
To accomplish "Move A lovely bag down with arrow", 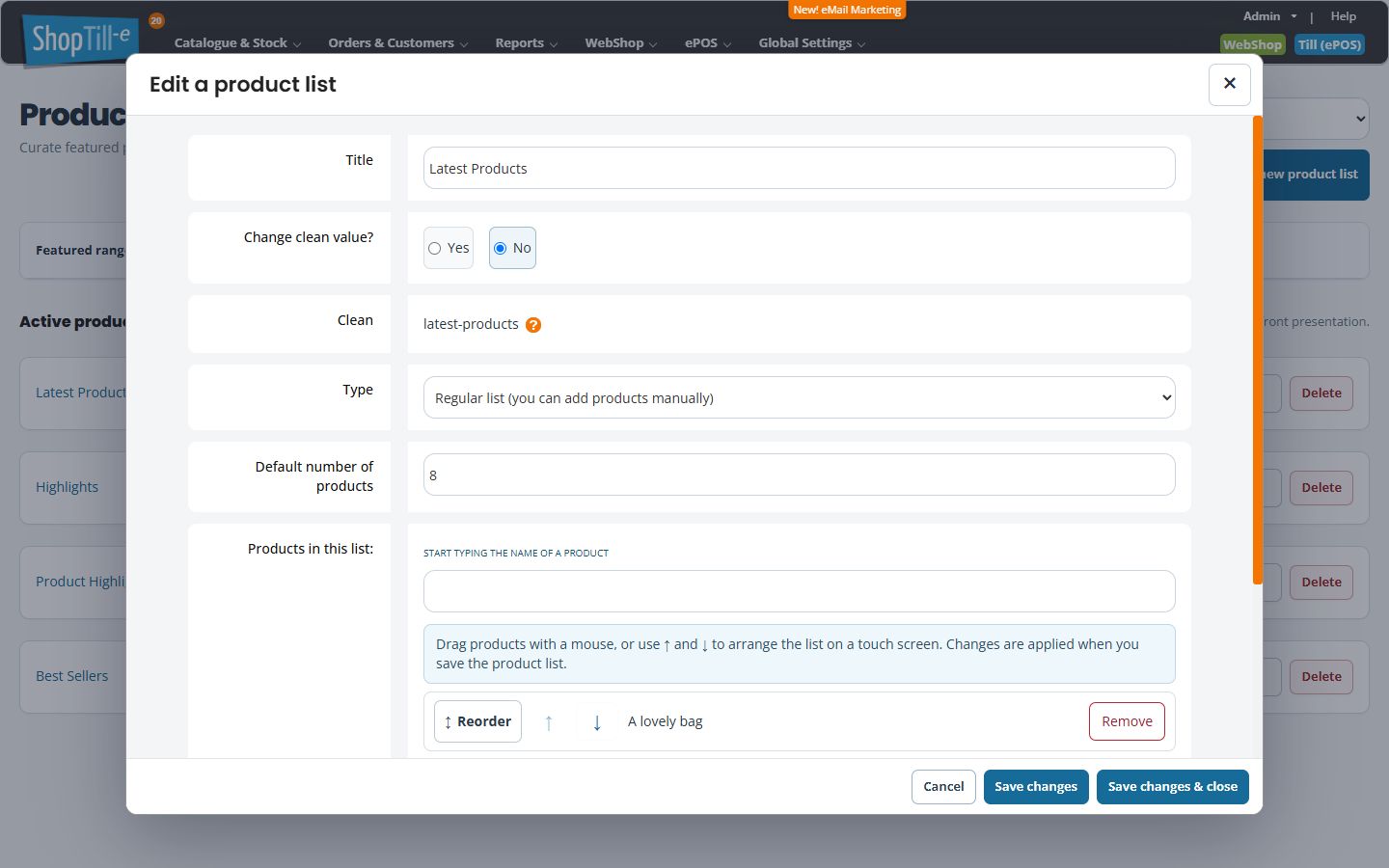I will click(x=597, y=722).
